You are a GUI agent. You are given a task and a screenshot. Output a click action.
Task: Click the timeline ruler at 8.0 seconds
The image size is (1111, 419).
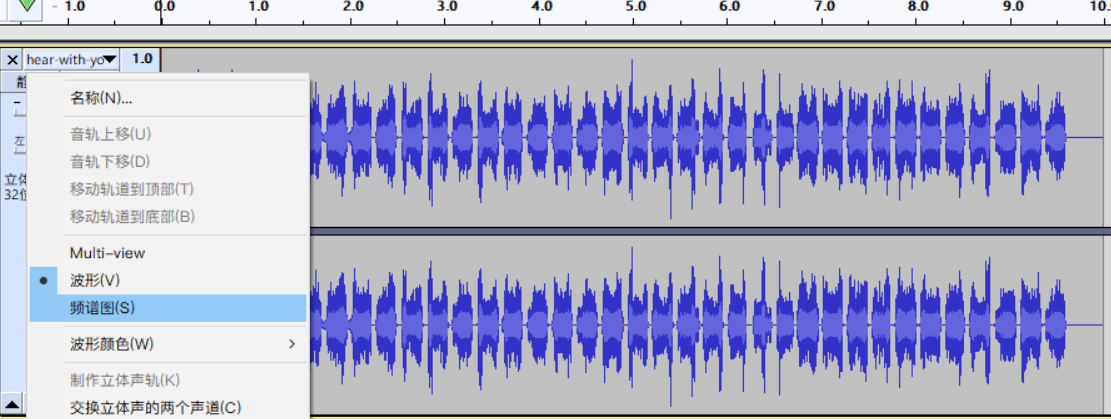pyautogui.click(x=918, y=6)
